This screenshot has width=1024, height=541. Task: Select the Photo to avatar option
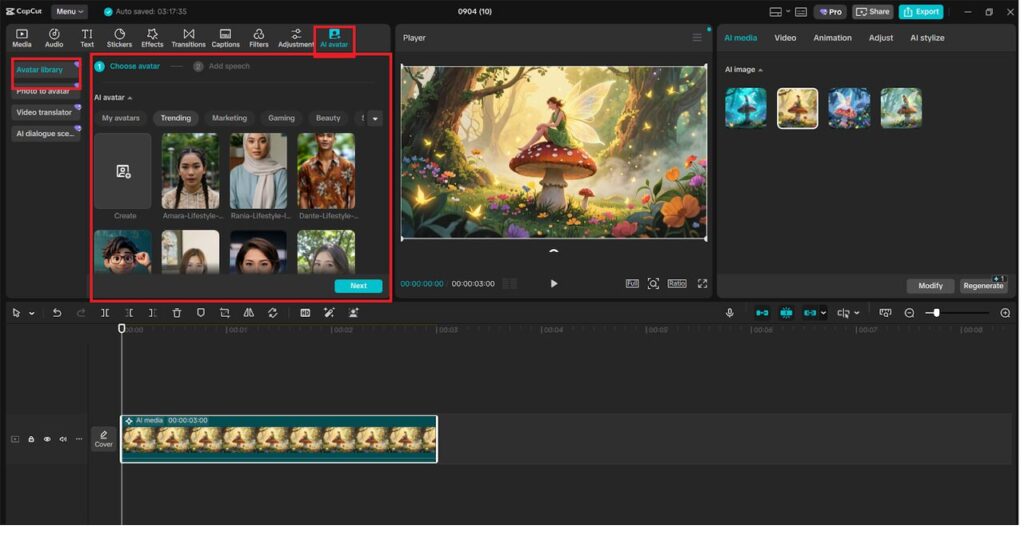(x=43, y=91)
